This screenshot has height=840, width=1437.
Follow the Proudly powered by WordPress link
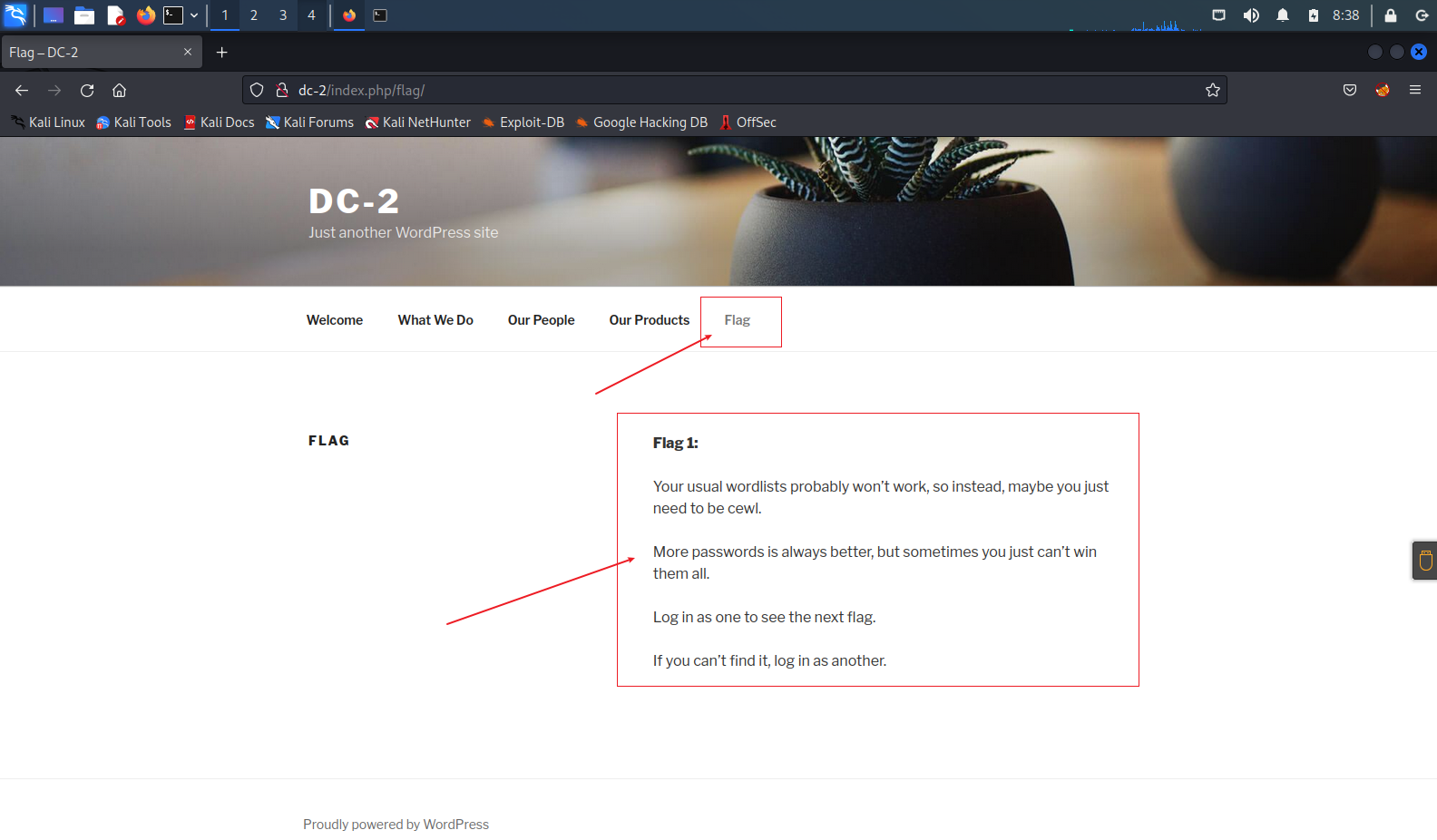pos(396,825)
